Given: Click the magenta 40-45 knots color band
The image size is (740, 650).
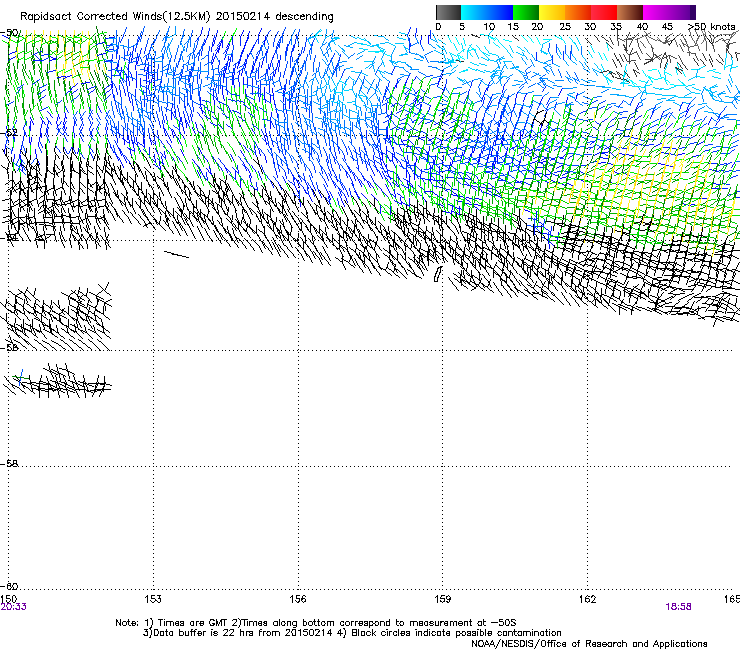Looking at the screenshot, I should coord(656,12).
